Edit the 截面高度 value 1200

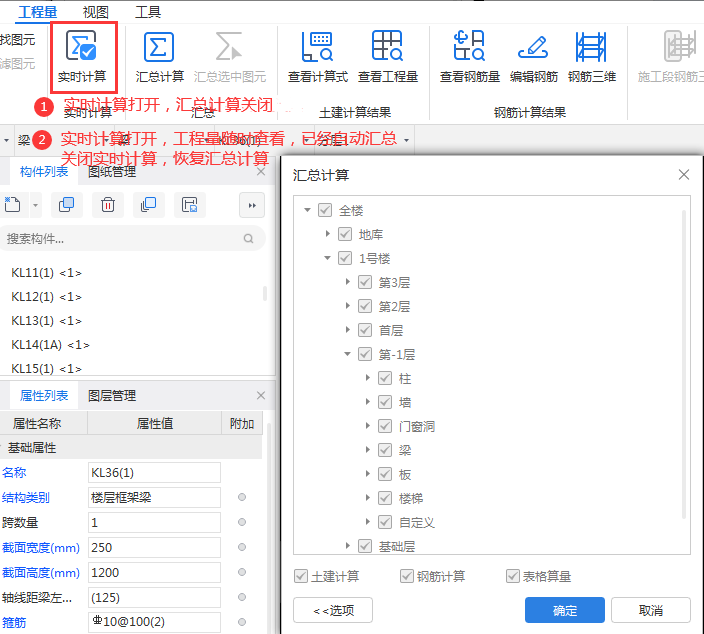pyautogui.click(x=154, y=572)
